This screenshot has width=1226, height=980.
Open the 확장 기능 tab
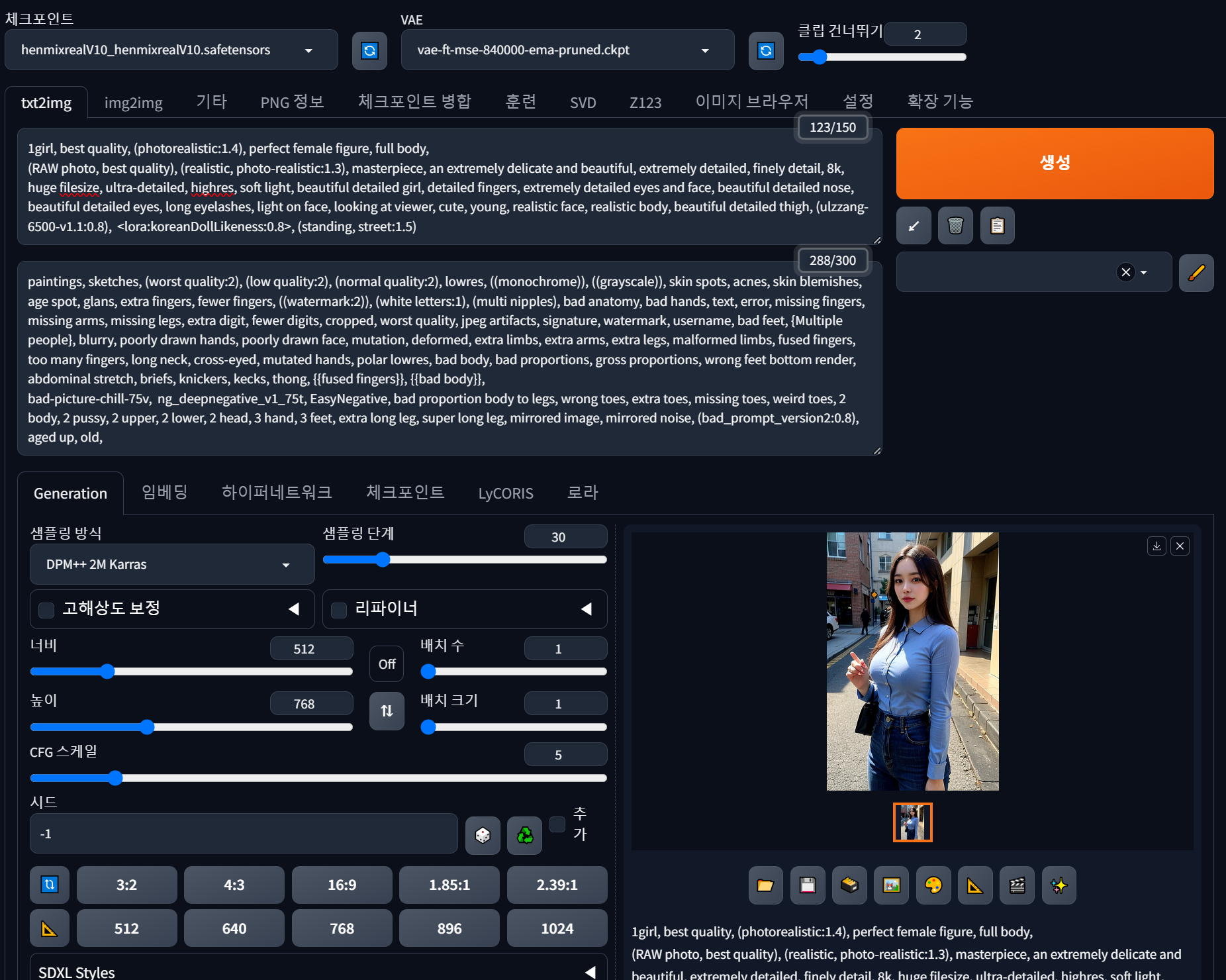(940, 101)
